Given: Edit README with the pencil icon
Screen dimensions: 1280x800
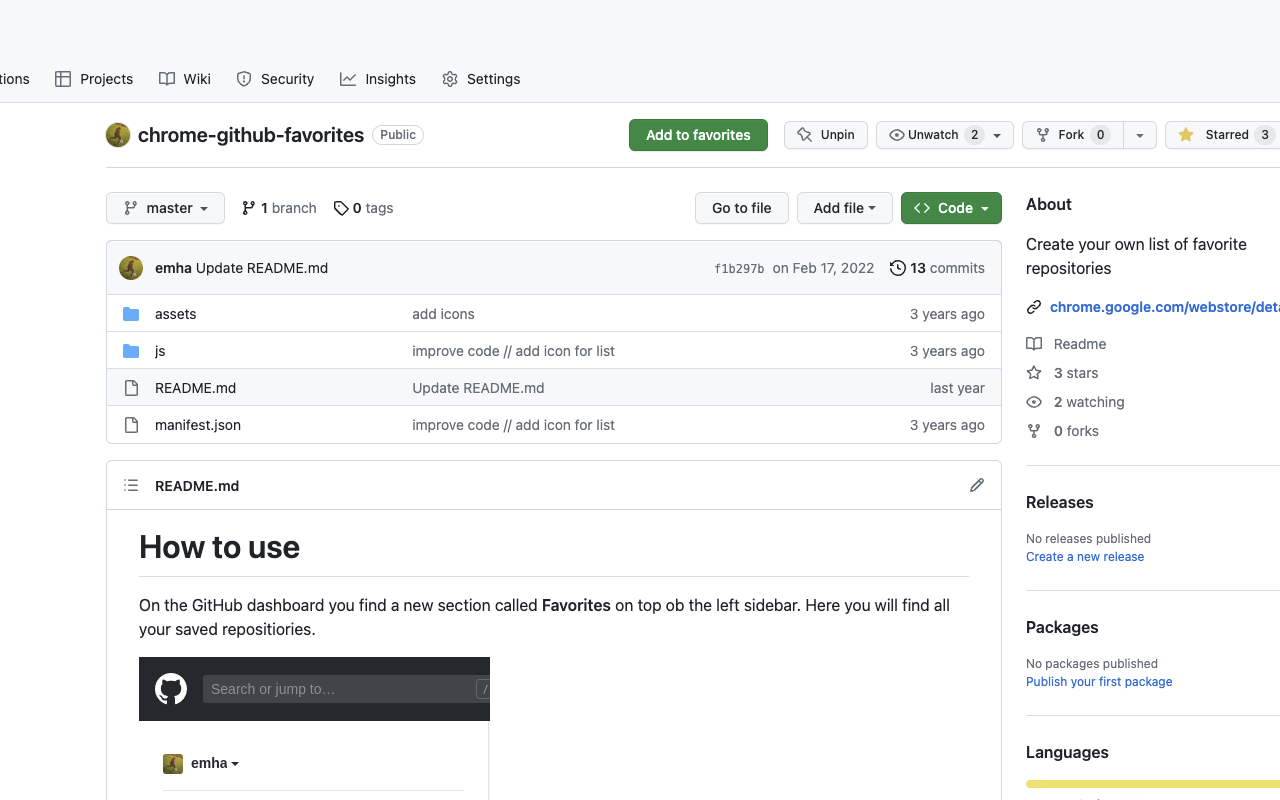Looking at the screenshot, I should tap(977, 485).
